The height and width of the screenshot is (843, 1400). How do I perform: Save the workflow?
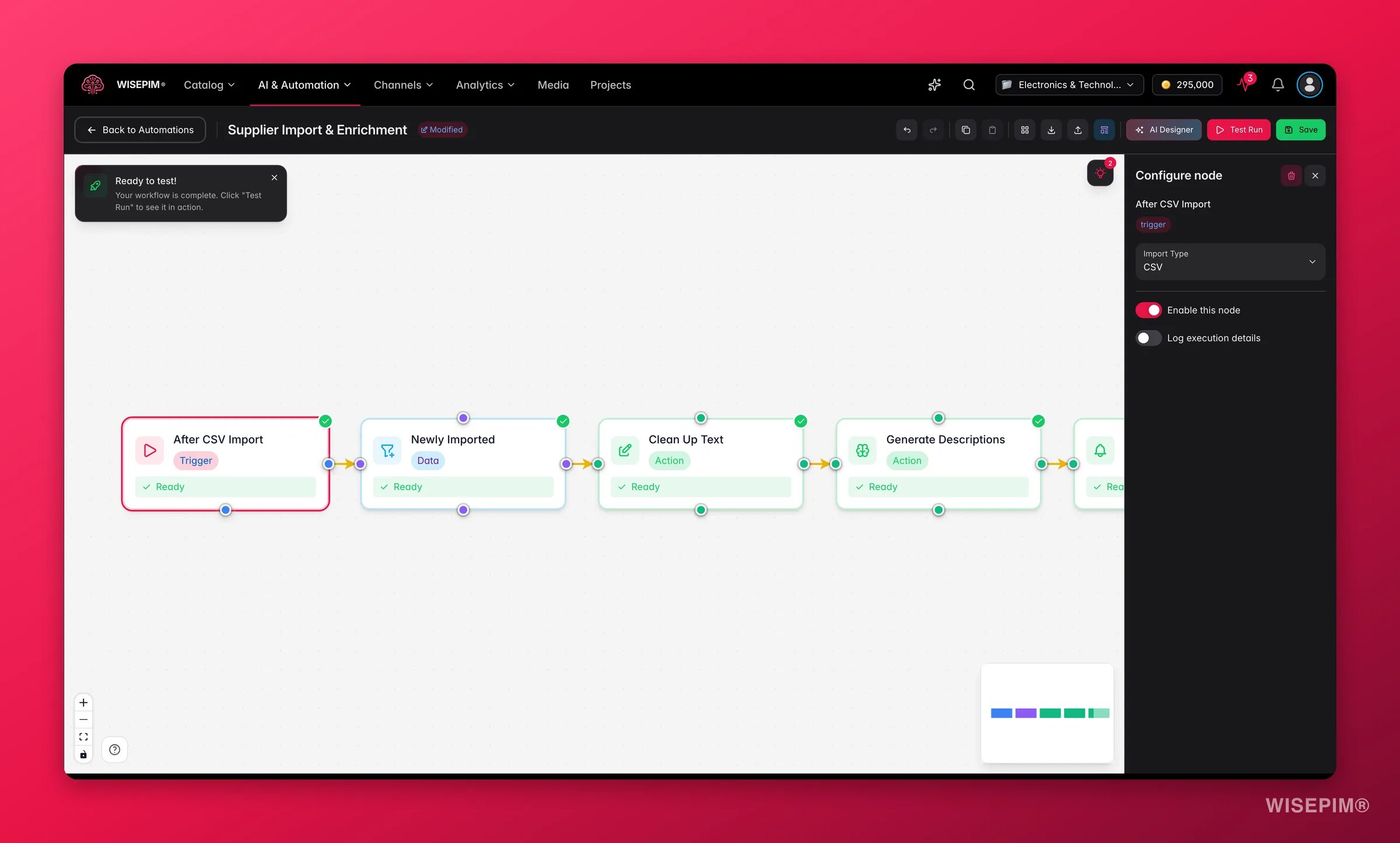pyautogui.click(x=1301, y=130)
